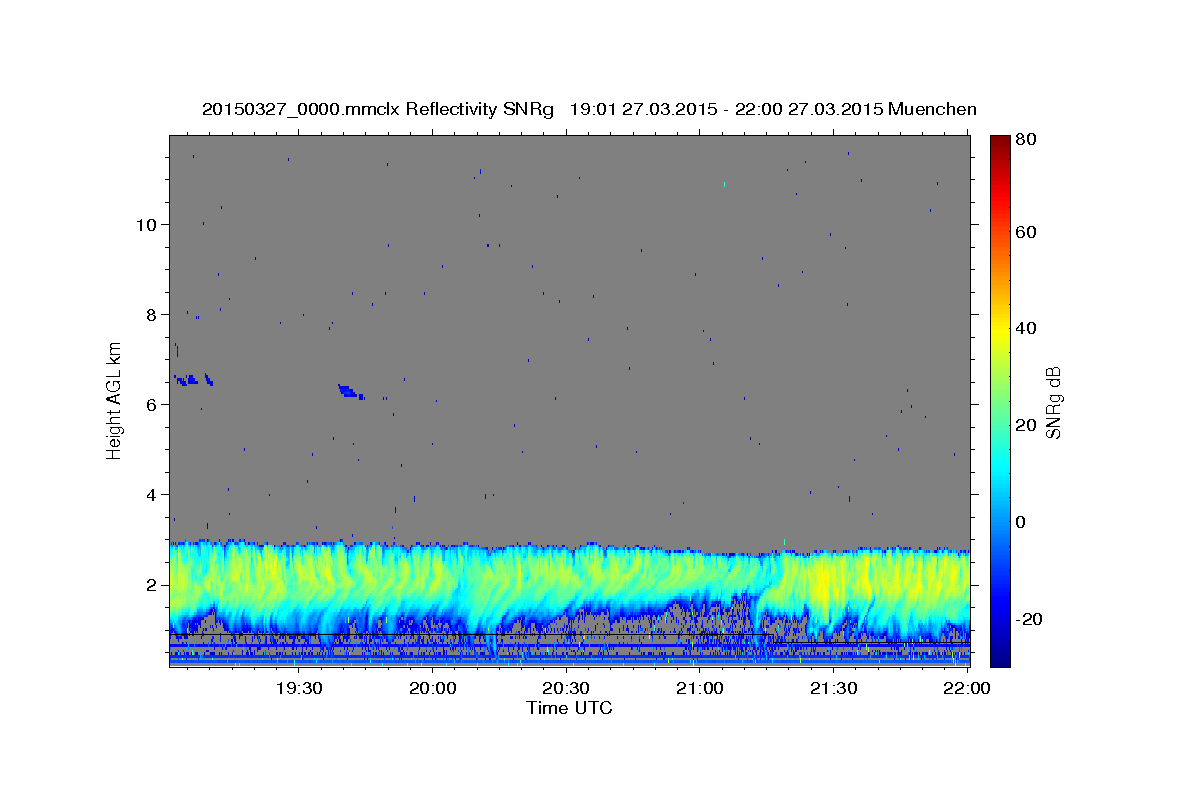Click the plot title starting with 20150327_0000.mmclx
The width and height of the screenshot is (1200, 800).
[589, 109]
